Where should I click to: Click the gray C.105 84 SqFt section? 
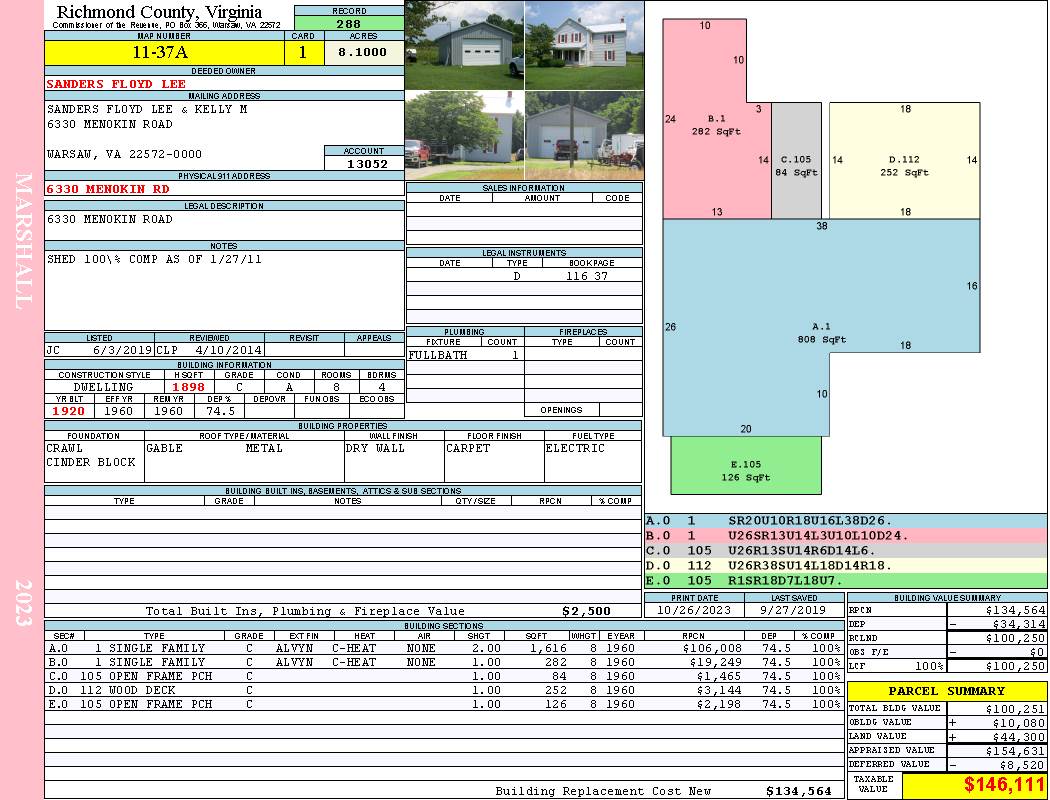click(796, 161)
